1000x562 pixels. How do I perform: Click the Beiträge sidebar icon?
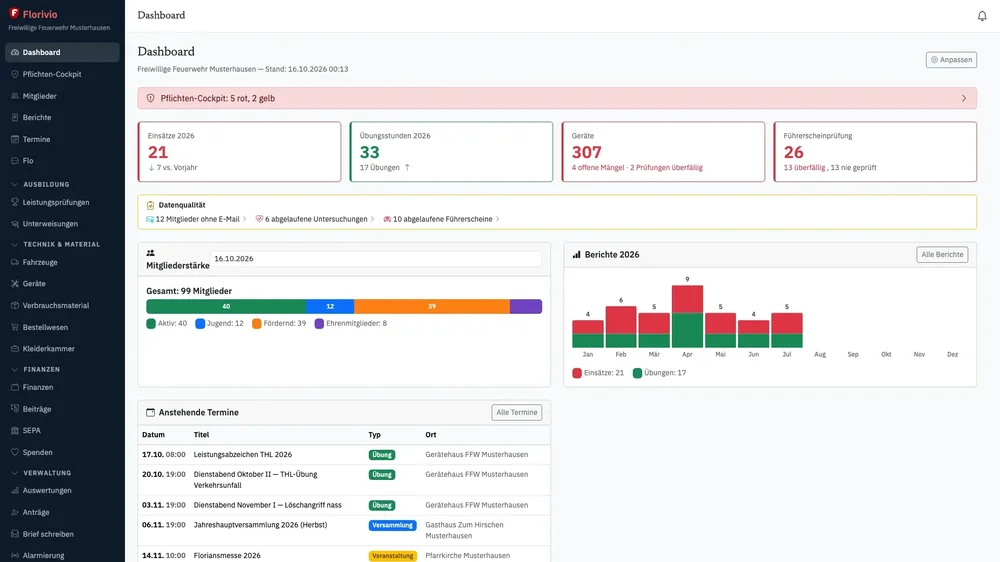(15, 409)
